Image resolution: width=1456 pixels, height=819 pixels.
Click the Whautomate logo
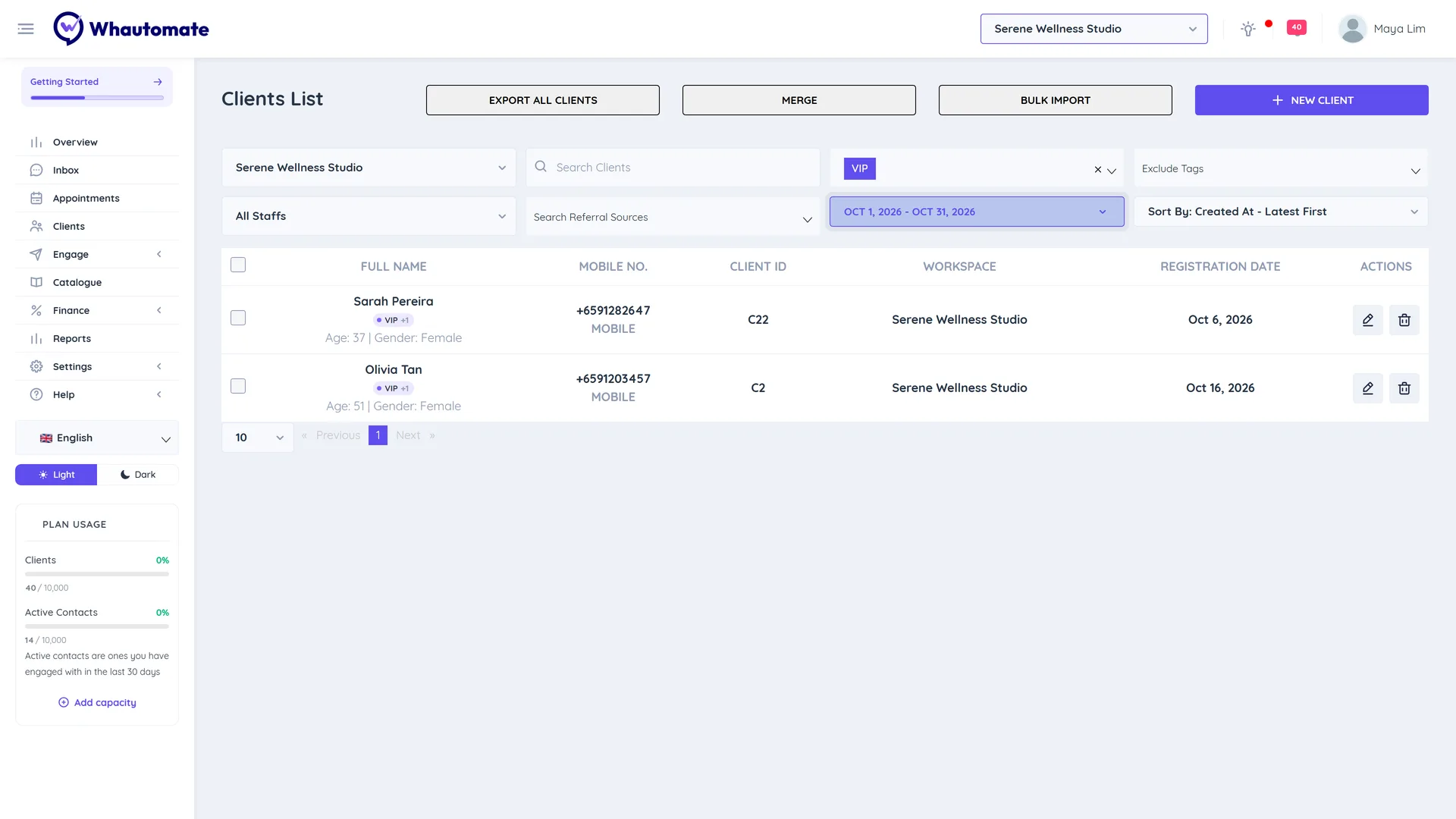(131, 29)
